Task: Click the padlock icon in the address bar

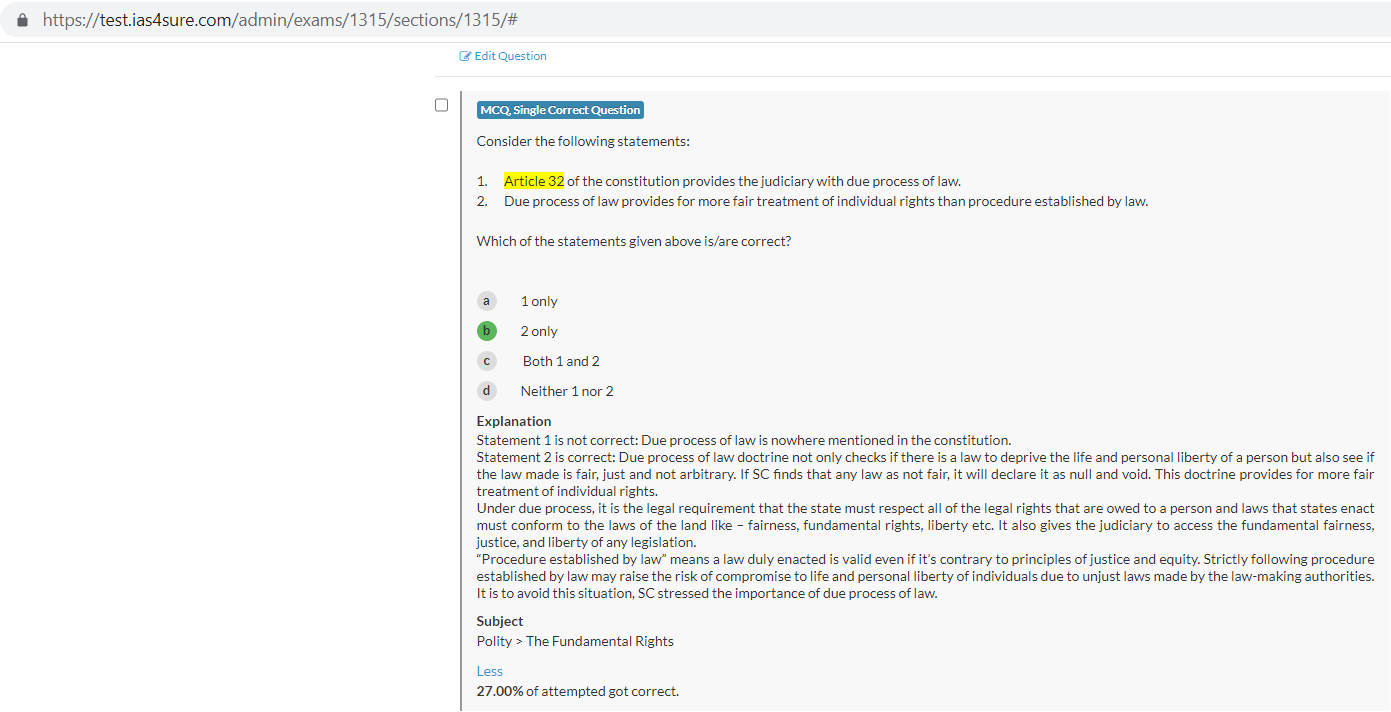Action: point(23,20)
